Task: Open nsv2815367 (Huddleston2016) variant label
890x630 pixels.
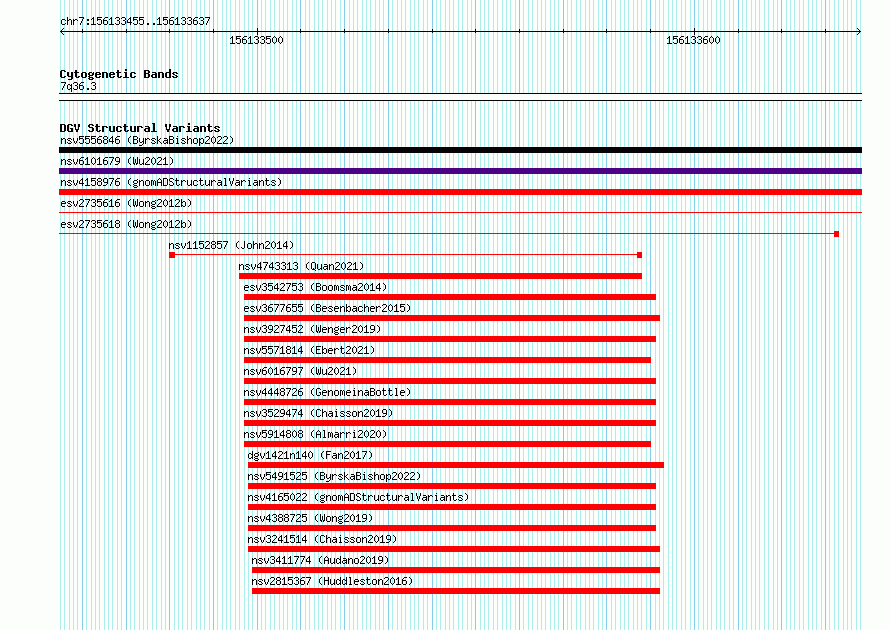Action: point(332,581)
